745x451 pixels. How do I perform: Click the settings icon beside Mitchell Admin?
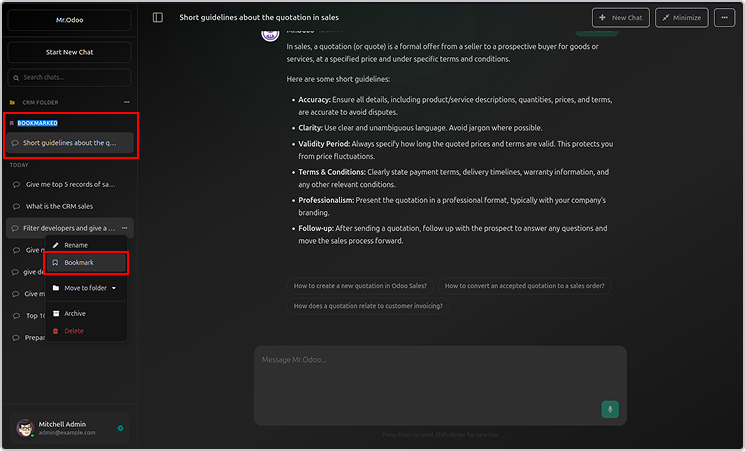[120, 428]
